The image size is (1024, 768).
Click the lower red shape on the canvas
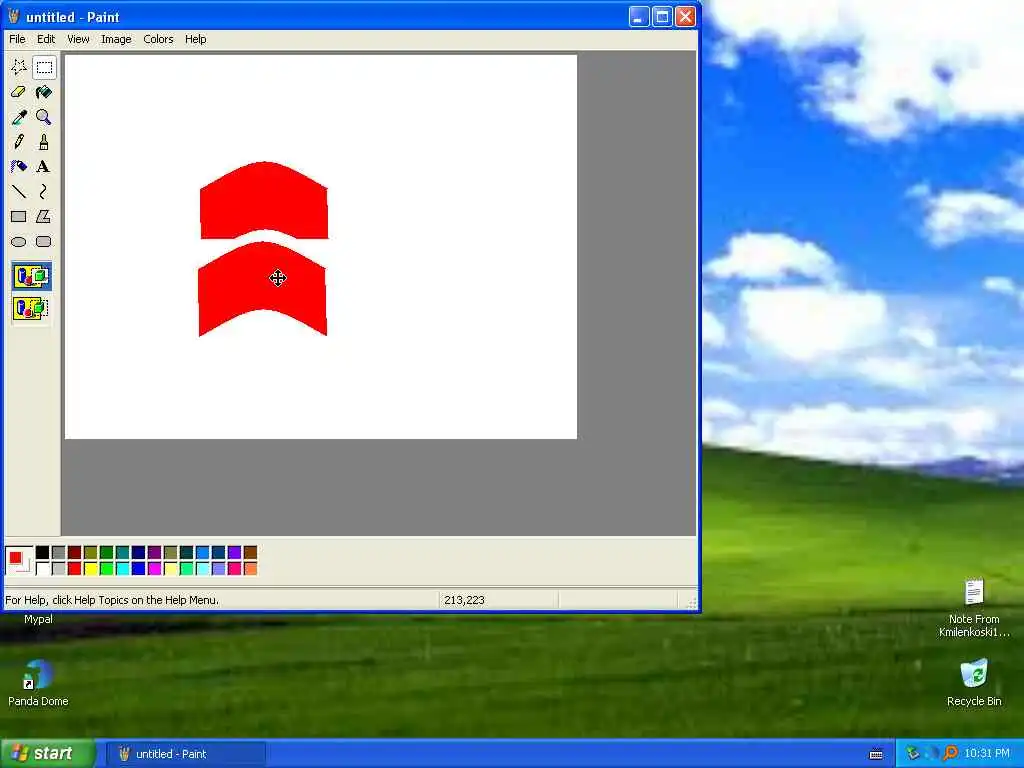(262, 287)
